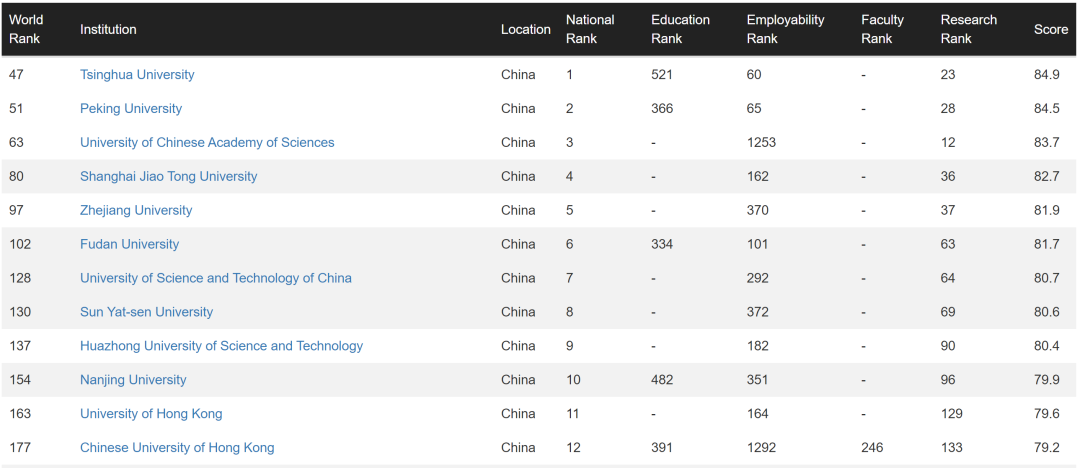Click the National Rank column header
This screenshot has height=468, width=1080.
[590, 29]
